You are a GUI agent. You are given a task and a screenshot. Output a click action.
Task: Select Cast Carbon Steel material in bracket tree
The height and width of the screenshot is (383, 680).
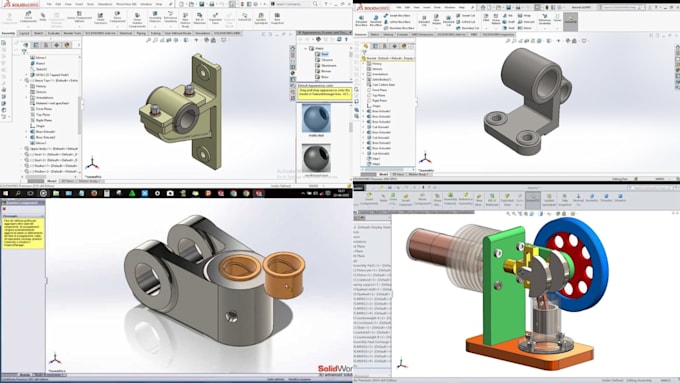click(382, 85)
